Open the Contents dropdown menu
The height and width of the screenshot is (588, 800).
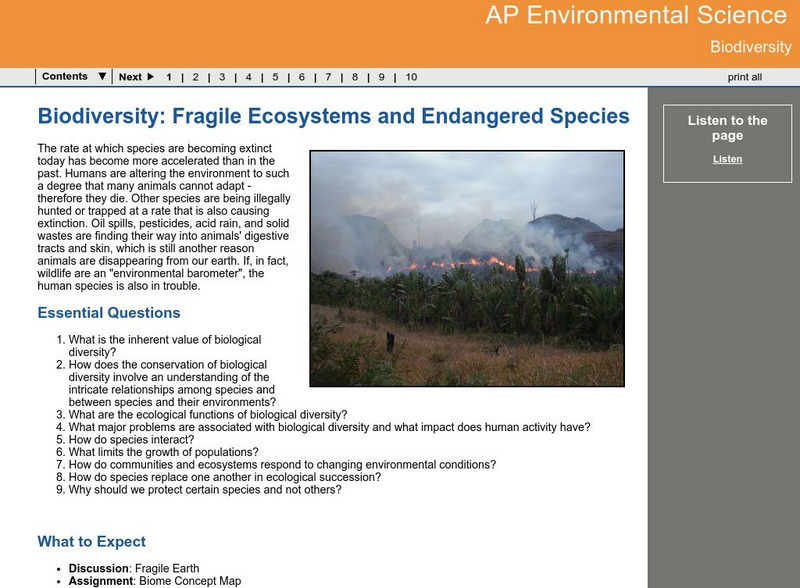point(65,77)
